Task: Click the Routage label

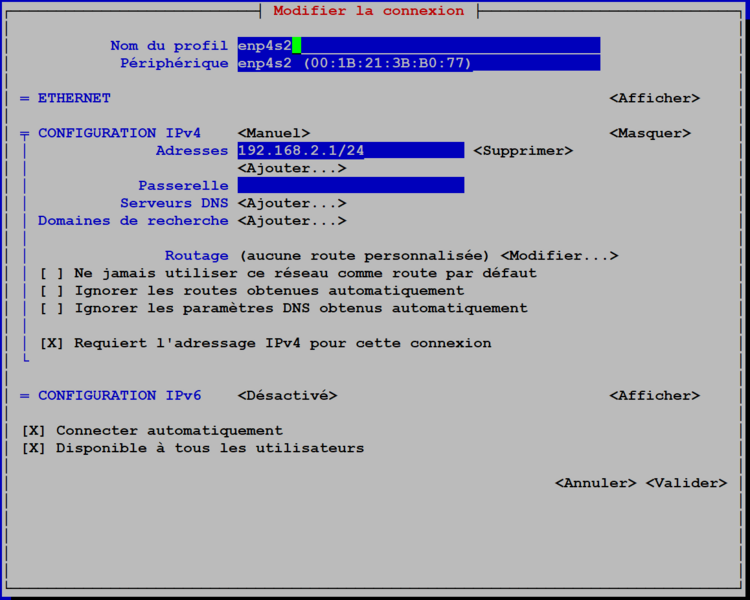Action: pyautogui.click(x=197, y=256)
